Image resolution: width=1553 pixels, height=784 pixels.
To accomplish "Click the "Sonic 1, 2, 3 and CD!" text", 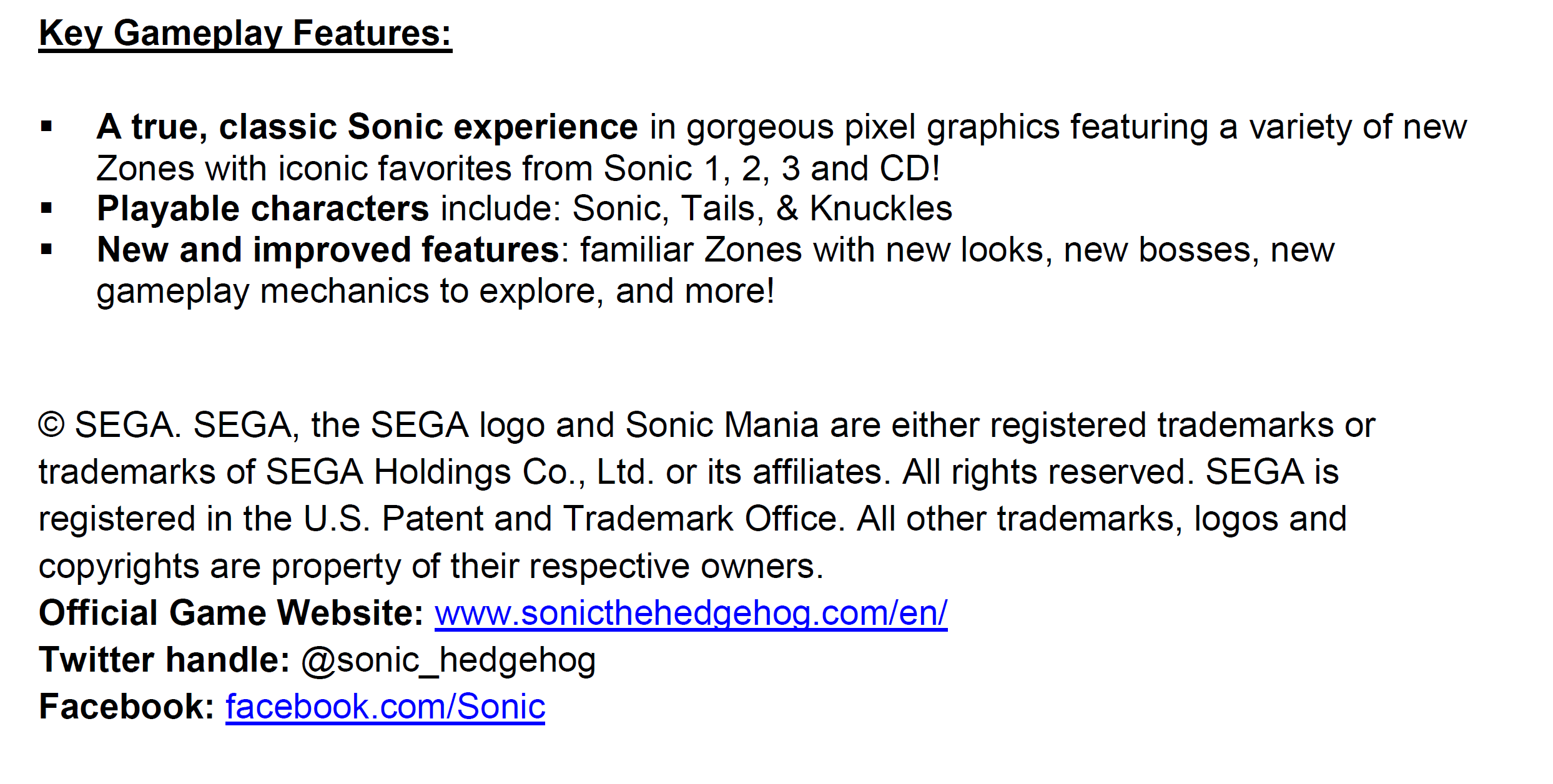I will tap(771, 169).
